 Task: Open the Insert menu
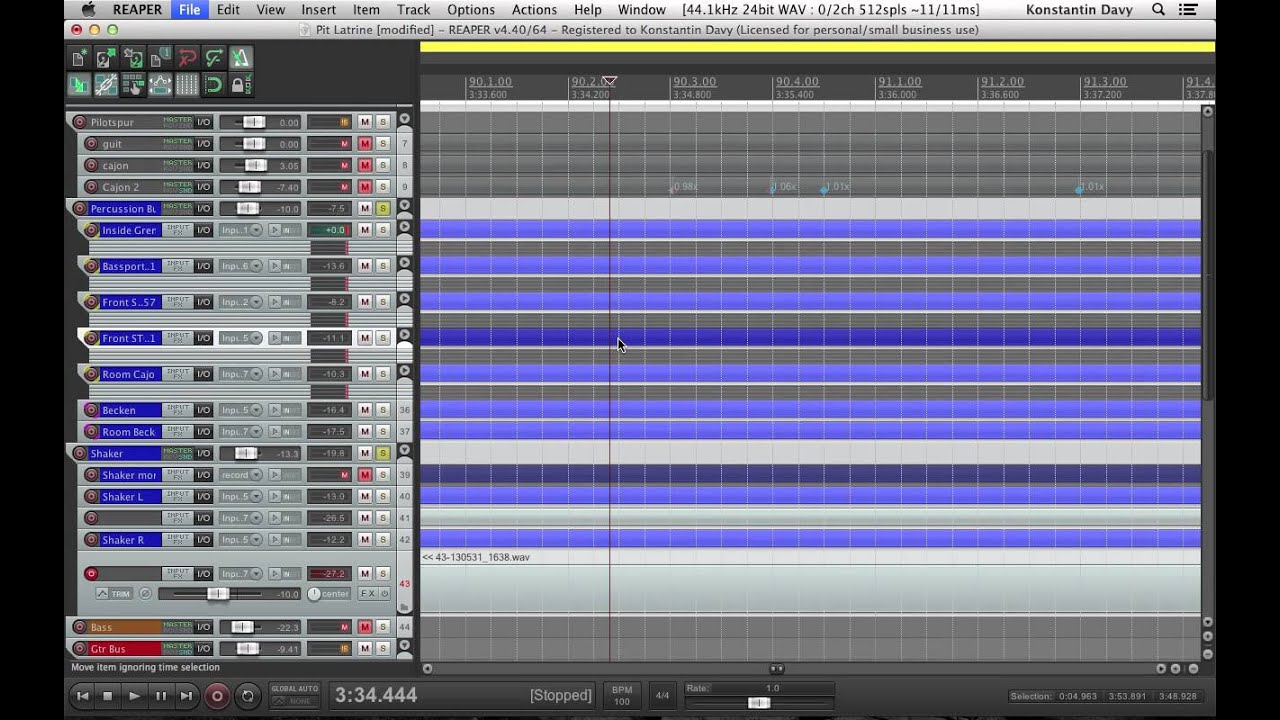318,9
